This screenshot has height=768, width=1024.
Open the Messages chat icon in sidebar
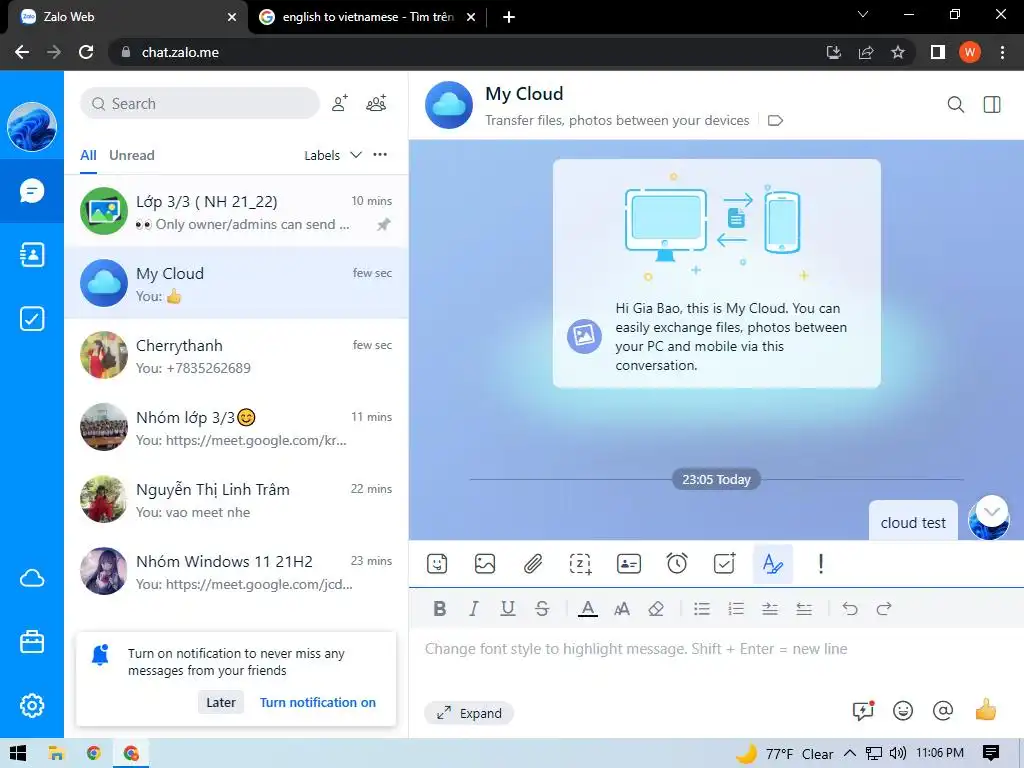click(x=32, y=191)
